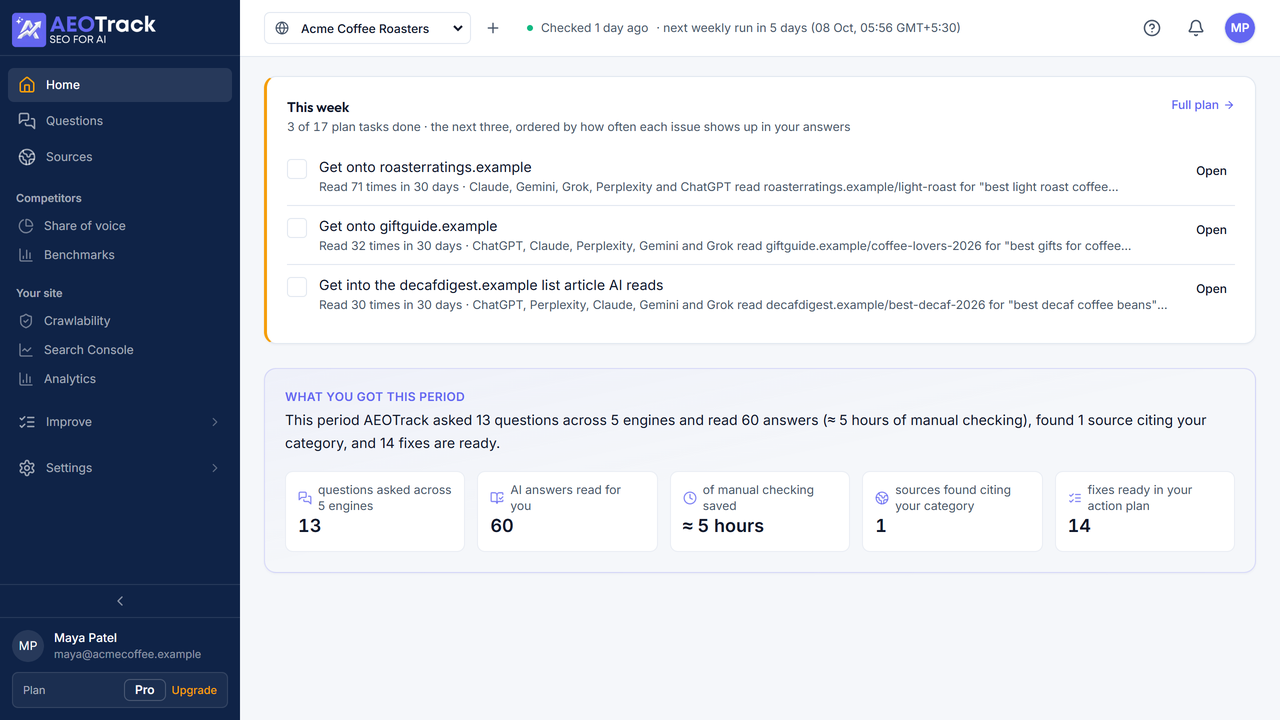Click the Pro plan badge
Viewport: 1280px width, 720px height.
click(145, 690)
